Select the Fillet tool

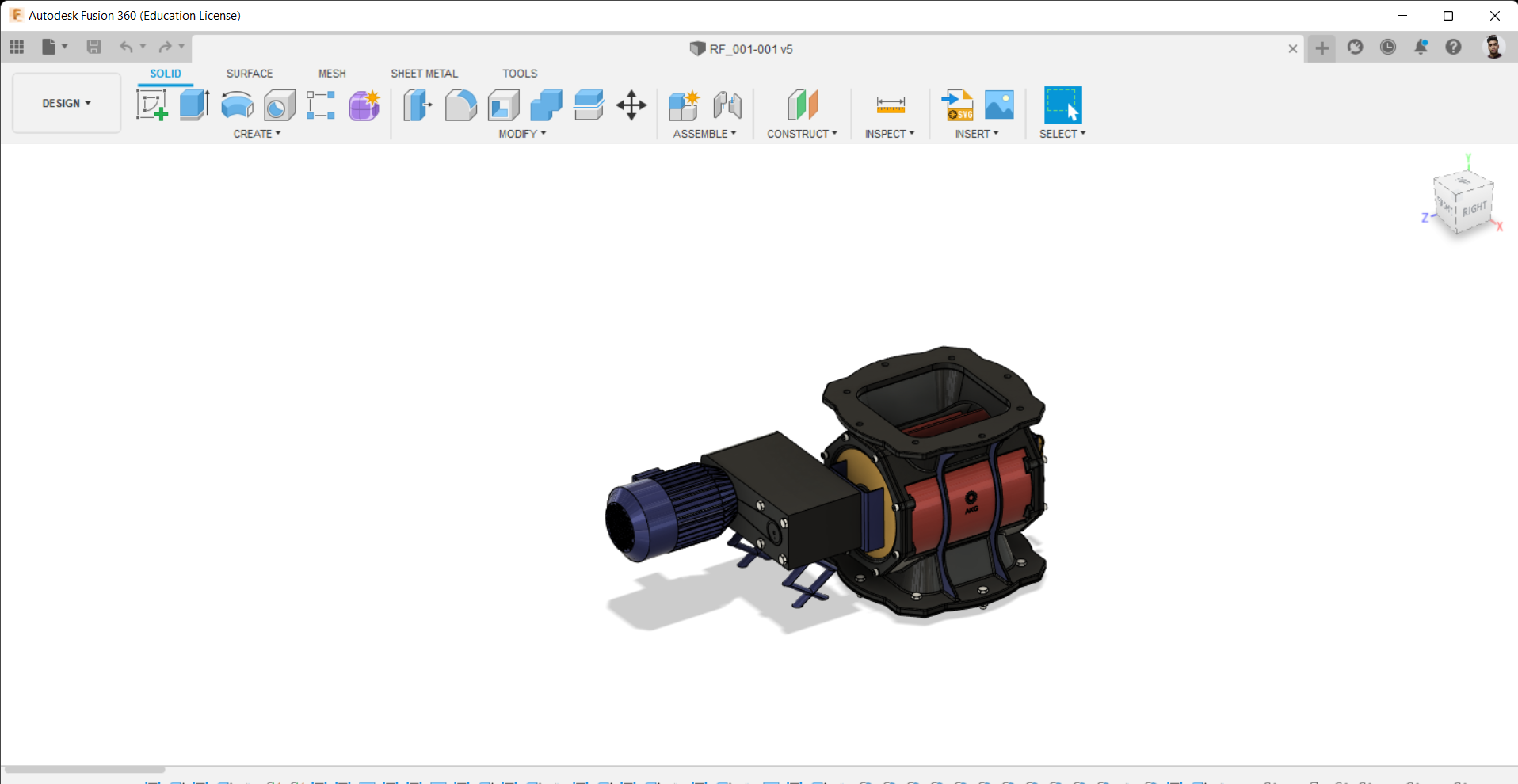click(x=460, y=105)
